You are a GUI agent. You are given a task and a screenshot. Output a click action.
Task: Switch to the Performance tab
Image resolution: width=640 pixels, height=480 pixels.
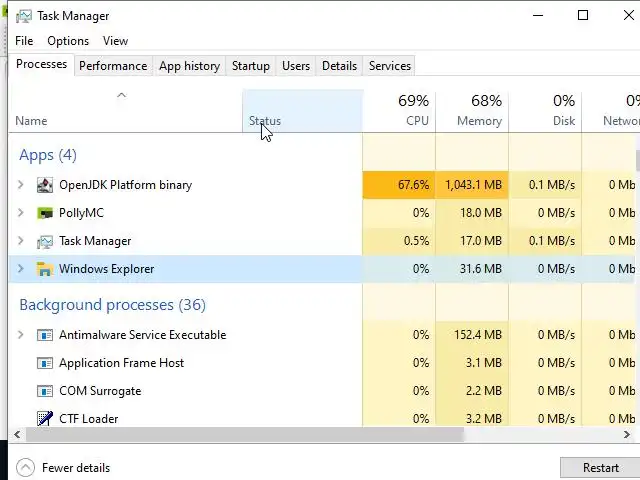113,66
